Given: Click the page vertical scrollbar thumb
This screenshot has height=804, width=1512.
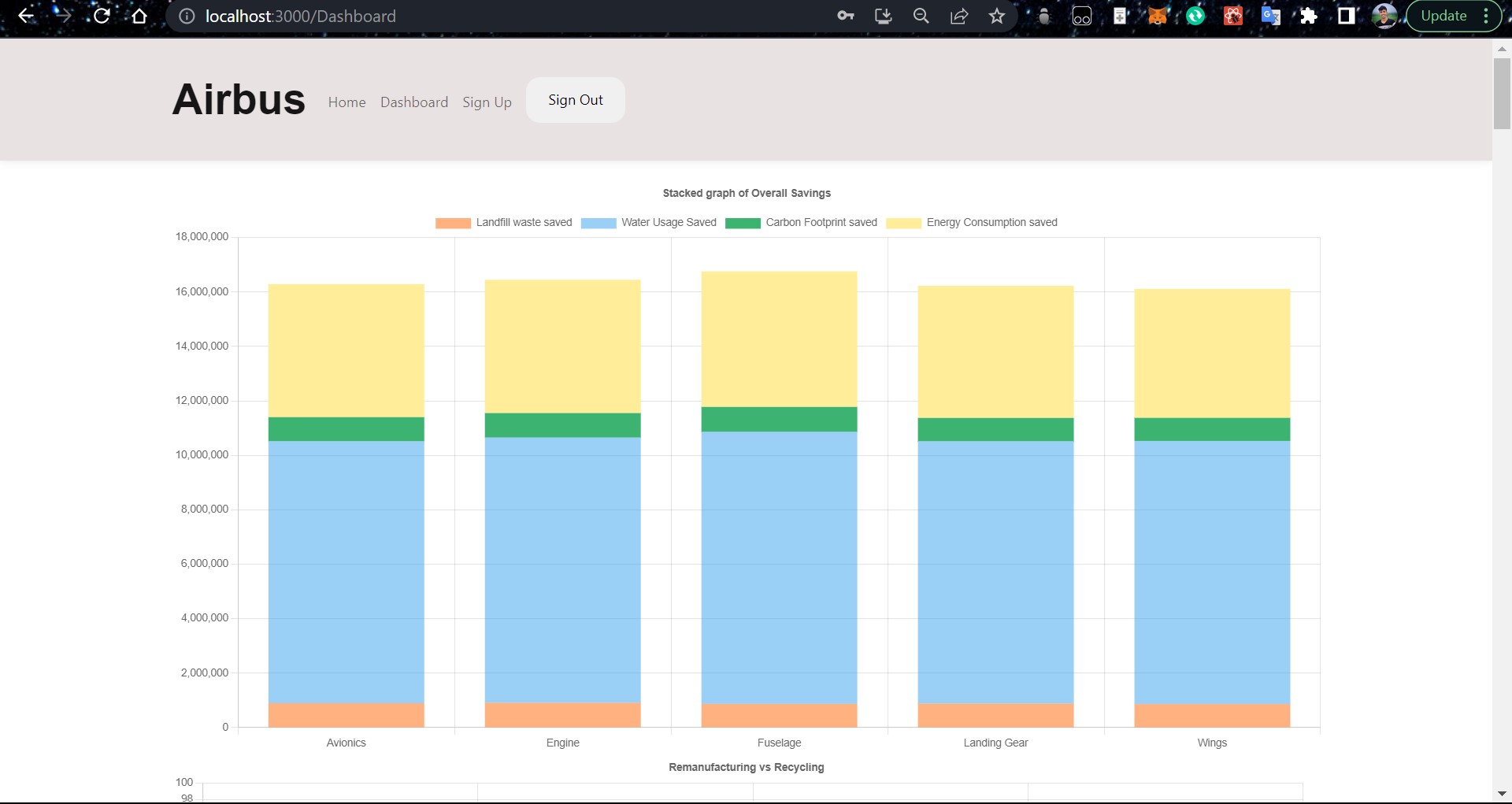Looking at the screenshot, I should (1502, 93).
